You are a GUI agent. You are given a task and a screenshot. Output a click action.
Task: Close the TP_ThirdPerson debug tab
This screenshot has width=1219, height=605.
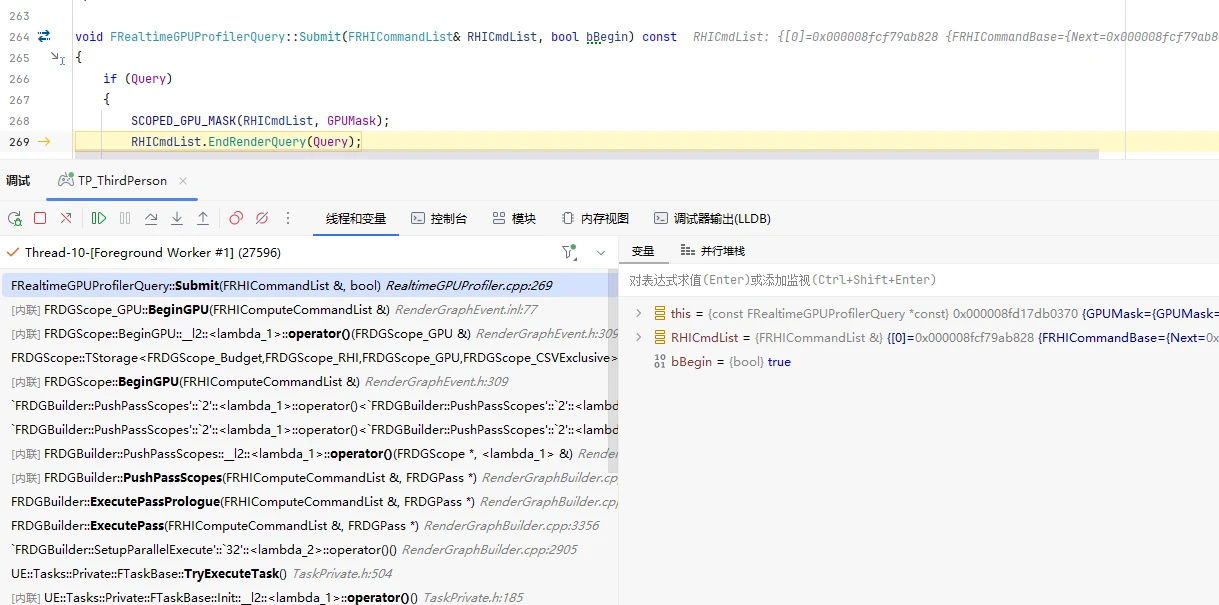pyautogui.click(x=183, y=181)
